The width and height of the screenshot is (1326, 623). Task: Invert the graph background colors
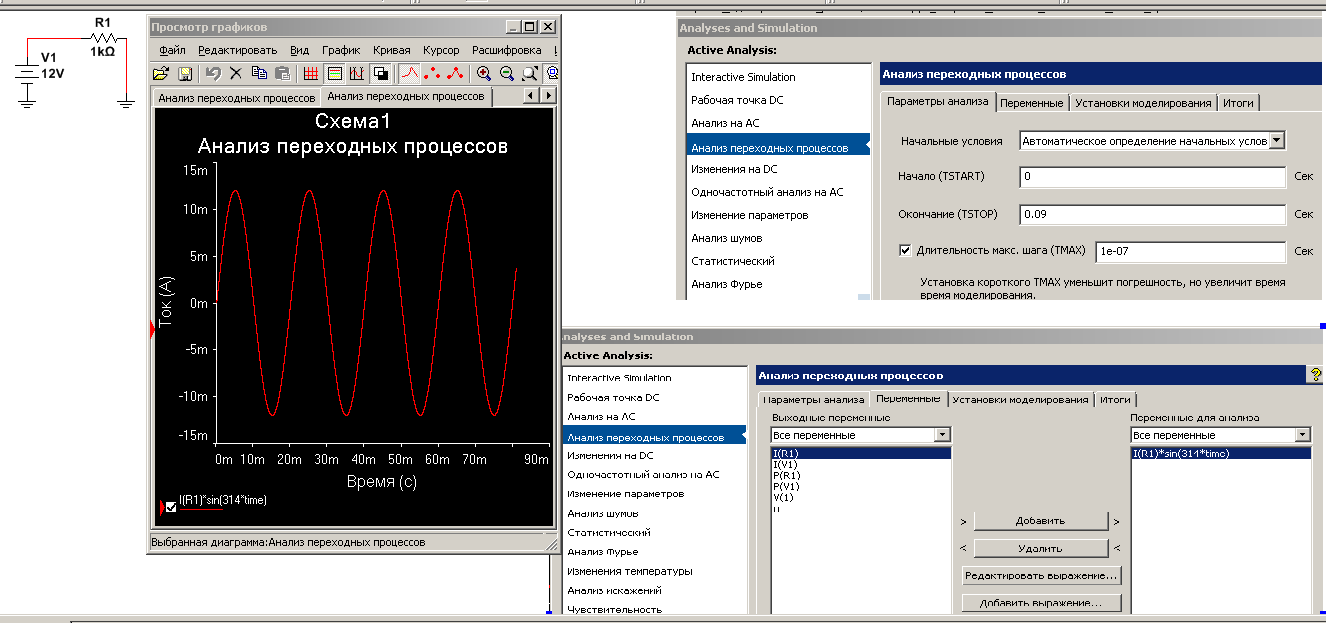click(x=380, y=72)
